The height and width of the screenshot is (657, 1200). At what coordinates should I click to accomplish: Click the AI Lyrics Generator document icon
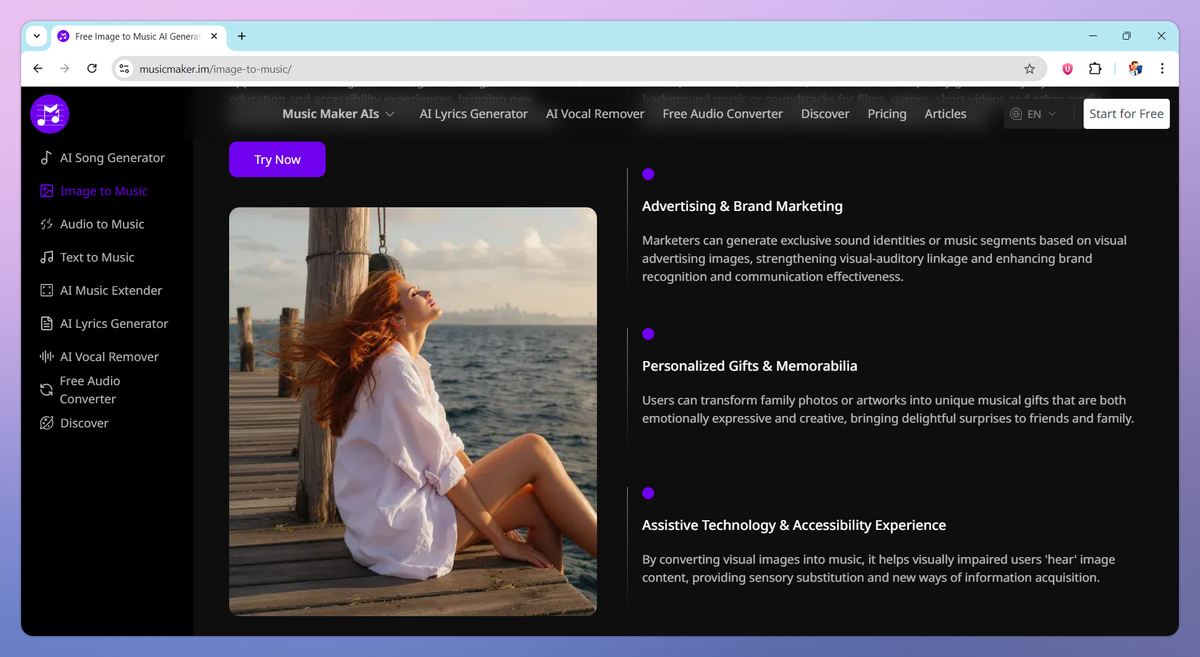coord(46,323)
